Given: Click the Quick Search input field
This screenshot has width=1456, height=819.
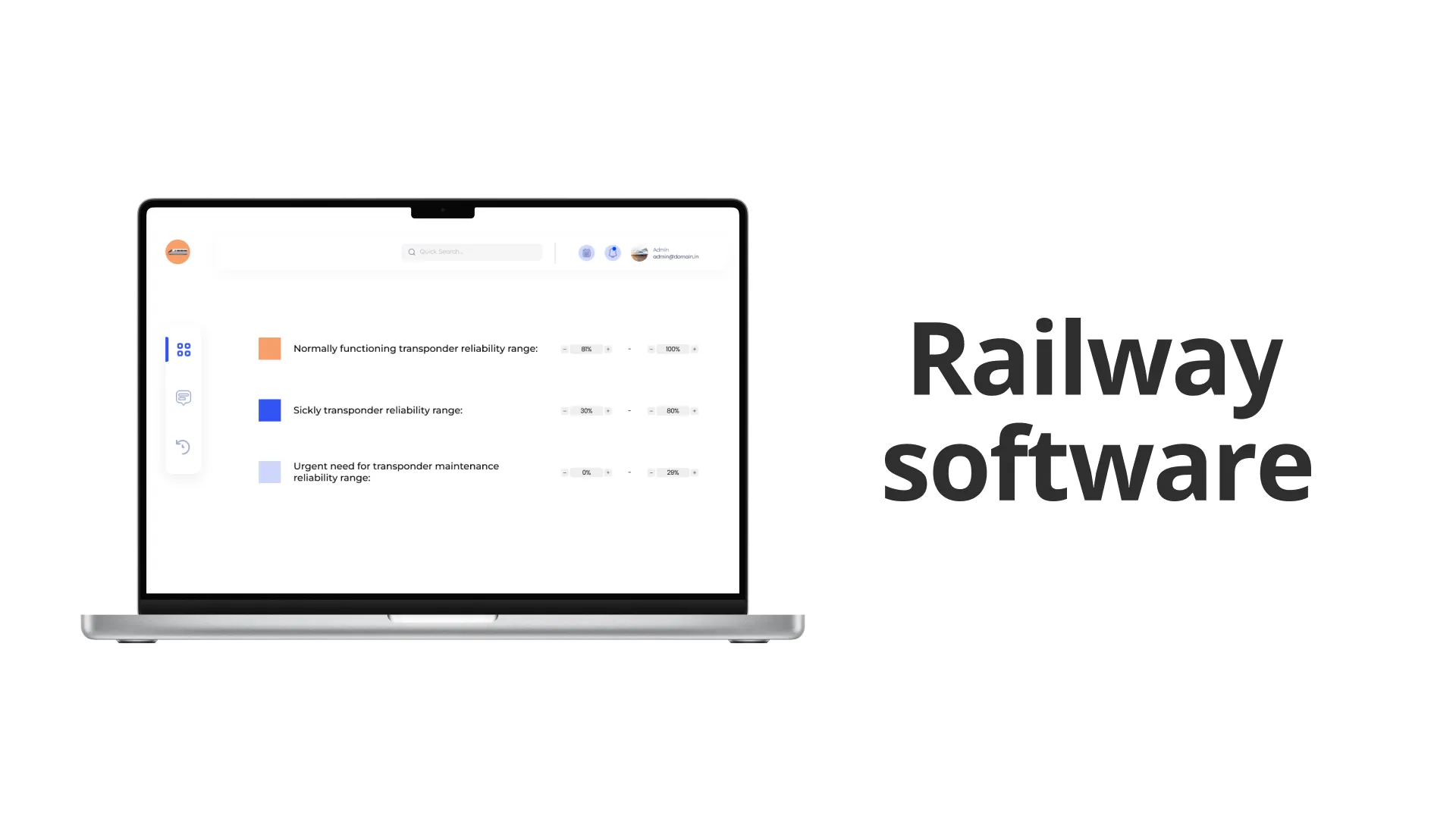Looking at the screenshot, I should tap(471, 251).
